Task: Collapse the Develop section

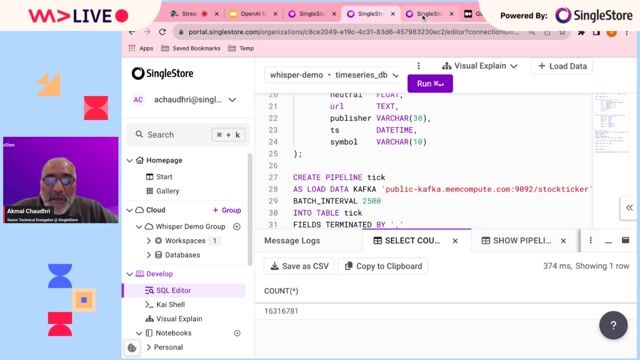Action: (x=130, y=274)
